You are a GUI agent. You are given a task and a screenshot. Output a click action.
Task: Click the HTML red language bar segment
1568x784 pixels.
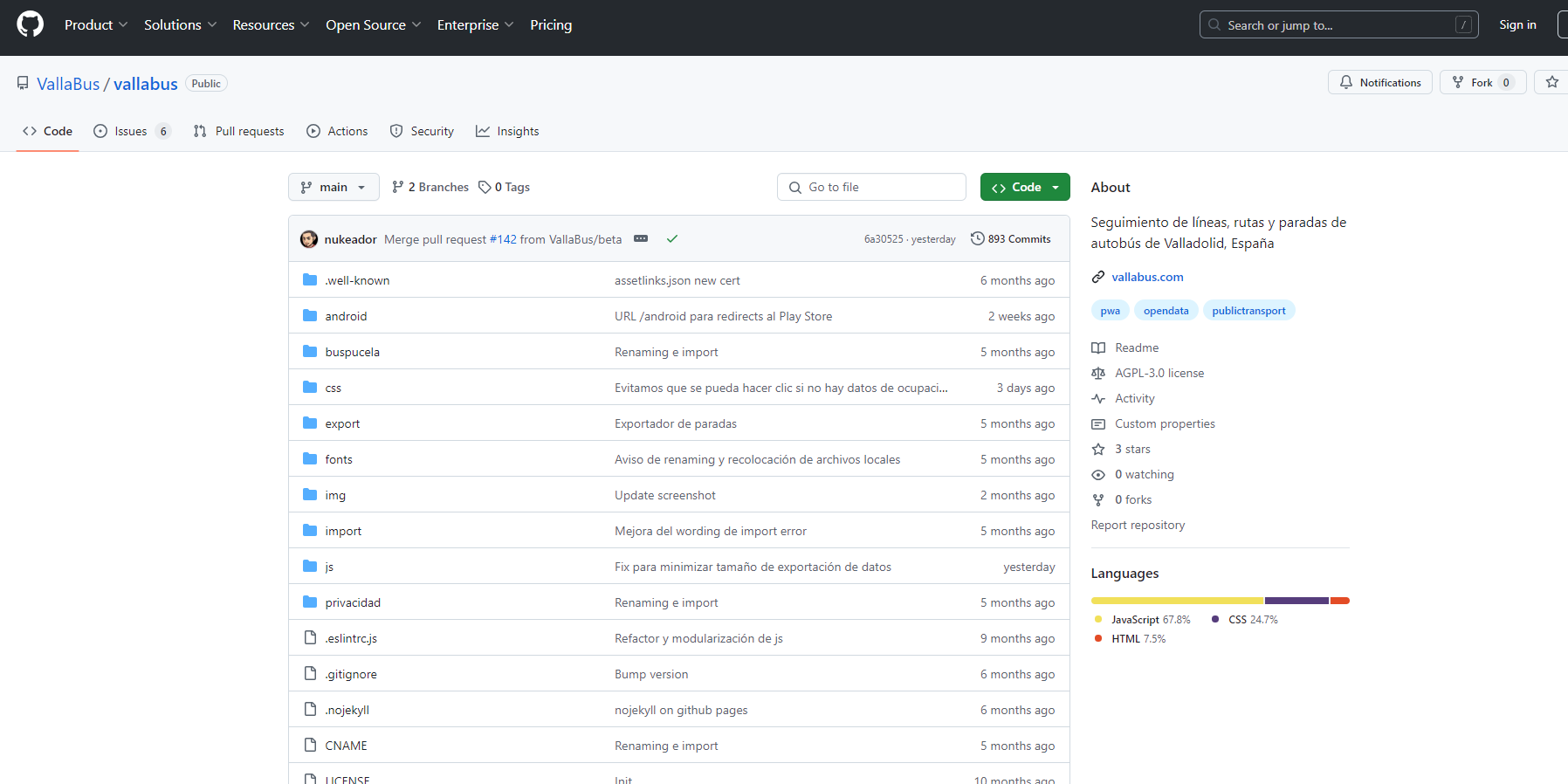click(1340, 601)
